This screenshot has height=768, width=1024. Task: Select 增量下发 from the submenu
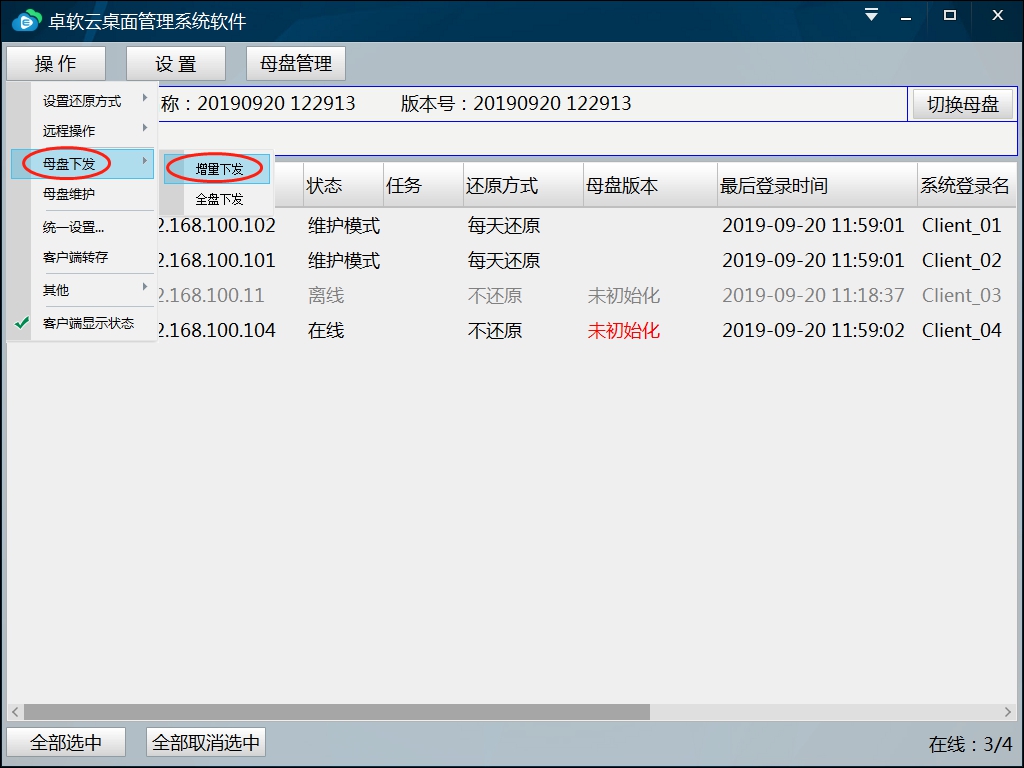pos(219,169)
